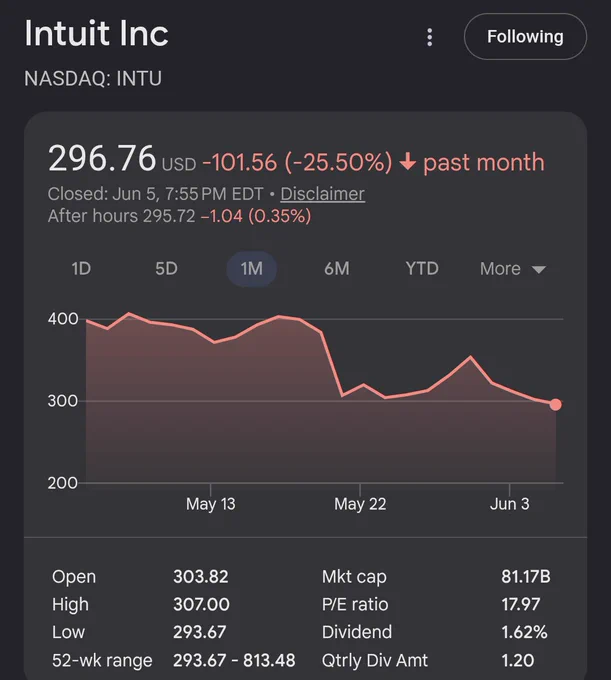Click the NASDAQ: INTU ticker label
Viewport: 611px width, 680px height.
coord(93,78)
